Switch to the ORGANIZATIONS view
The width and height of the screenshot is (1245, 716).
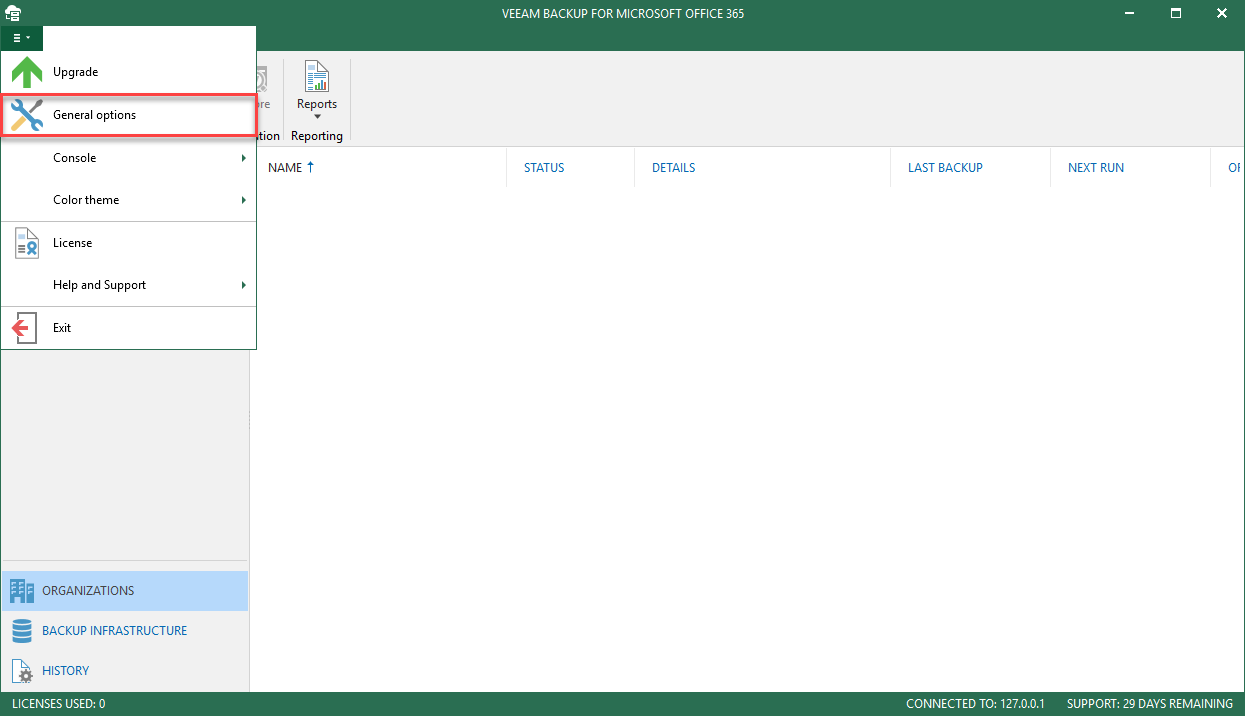pyautogui.click(x=125, y=591)
